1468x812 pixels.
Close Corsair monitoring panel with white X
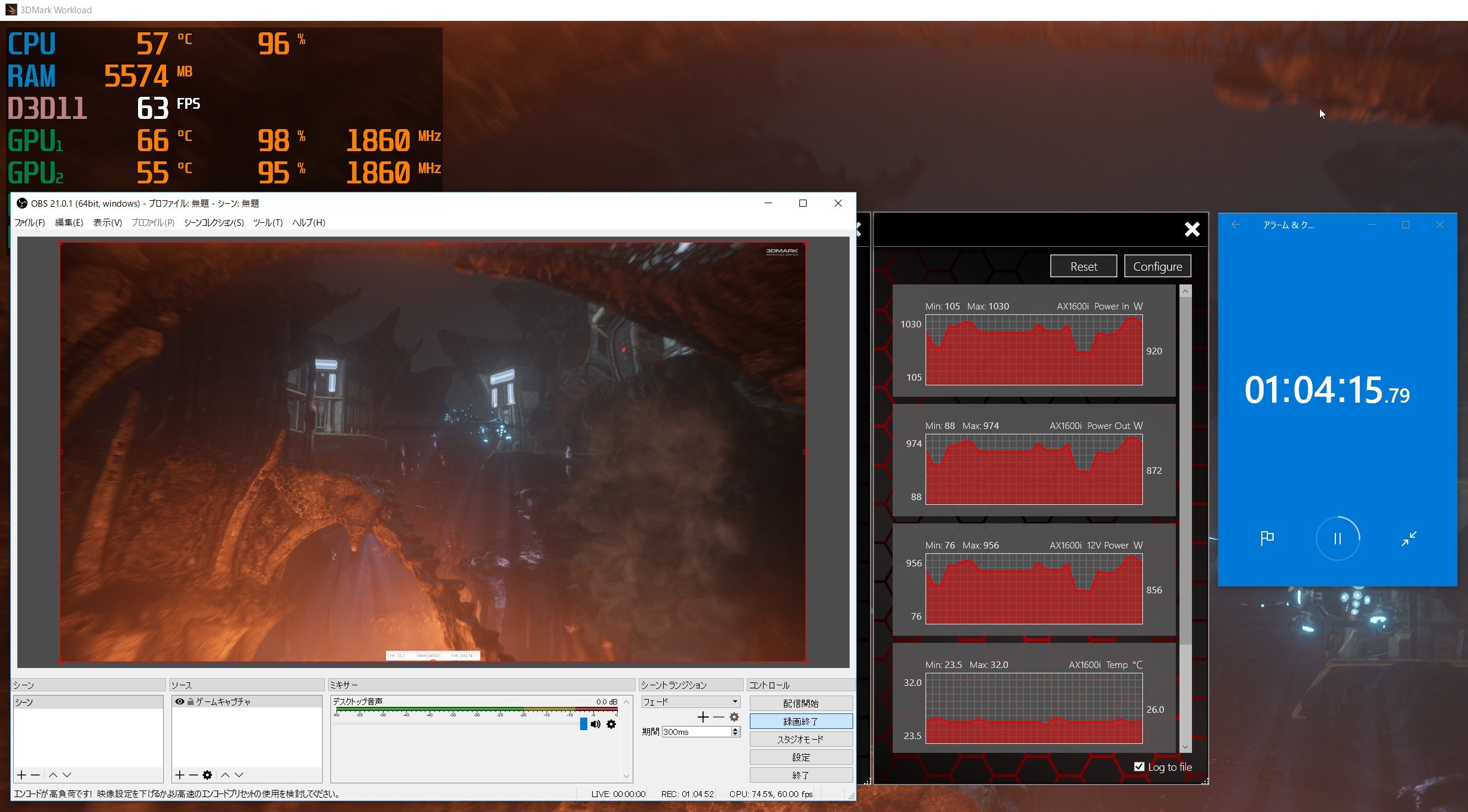1192,229
